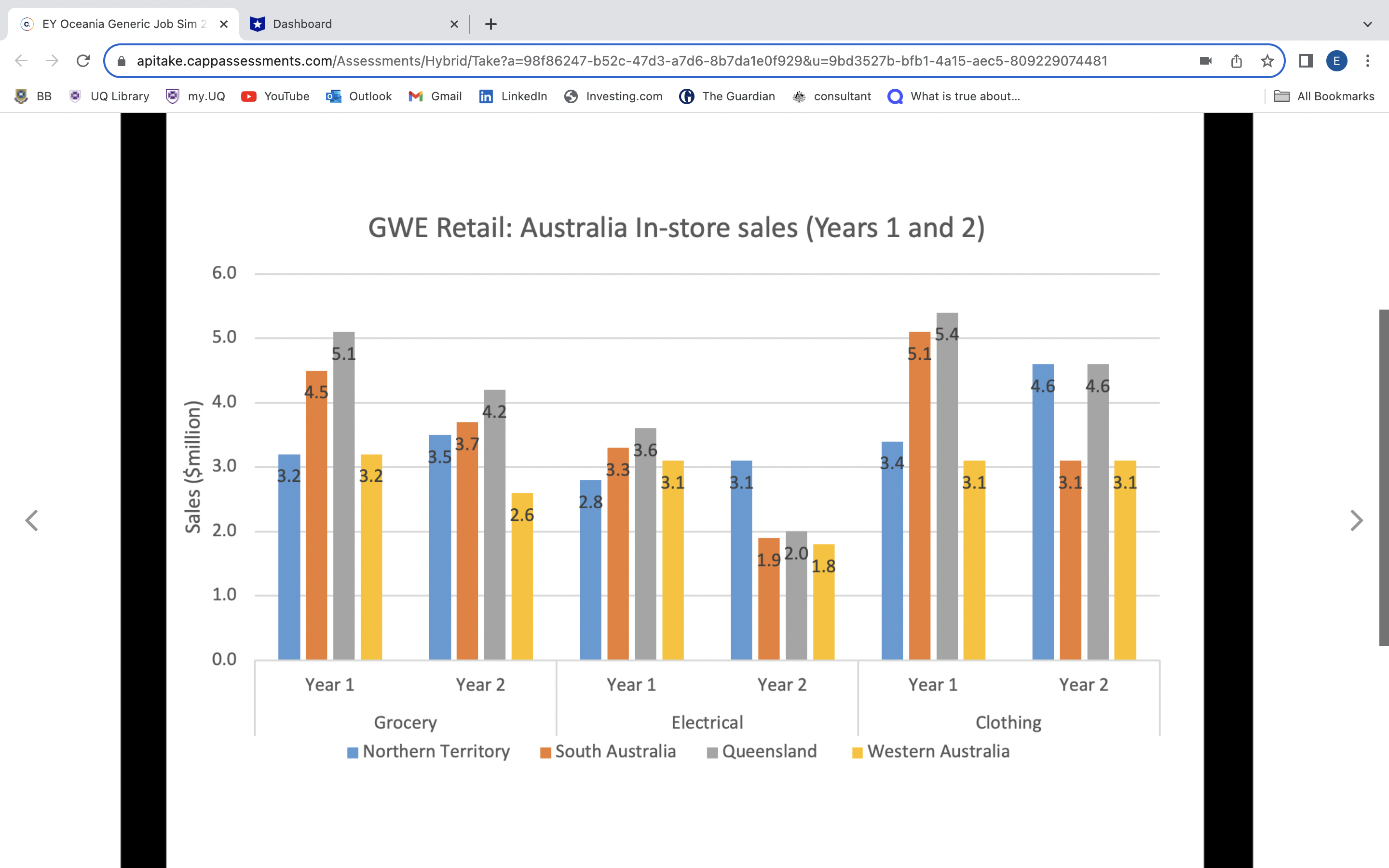Click the 2.0 Queensland Electrical Year 2 bar
This screenshot has width=1389, height=868.
pos(796,596)
